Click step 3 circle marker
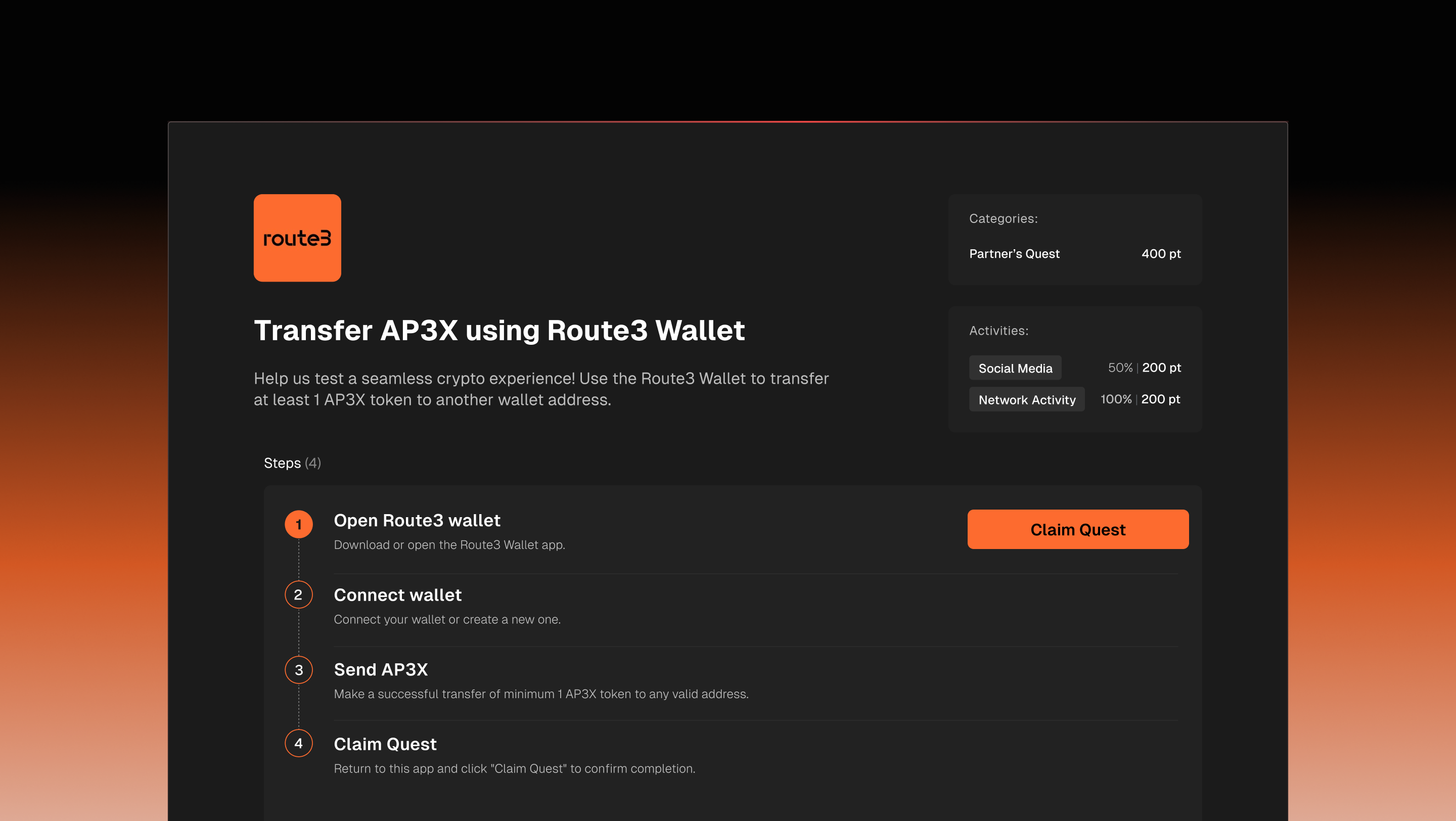 (299, 669)
